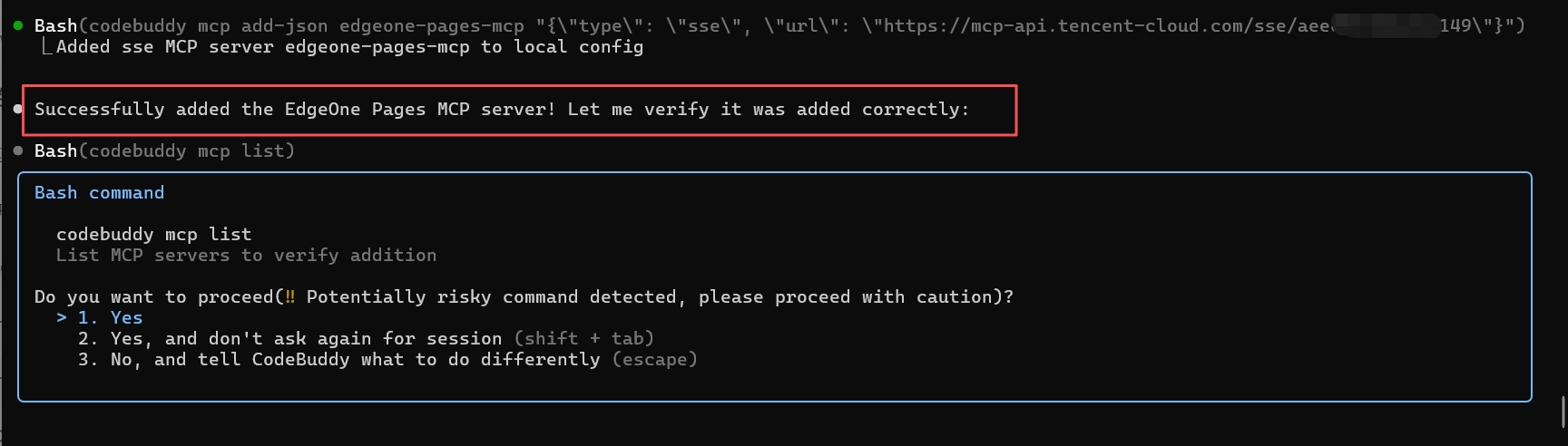Click the "List MCP servers to verify addition" description
Screen dimensions: 1568x446
[246, 255]
